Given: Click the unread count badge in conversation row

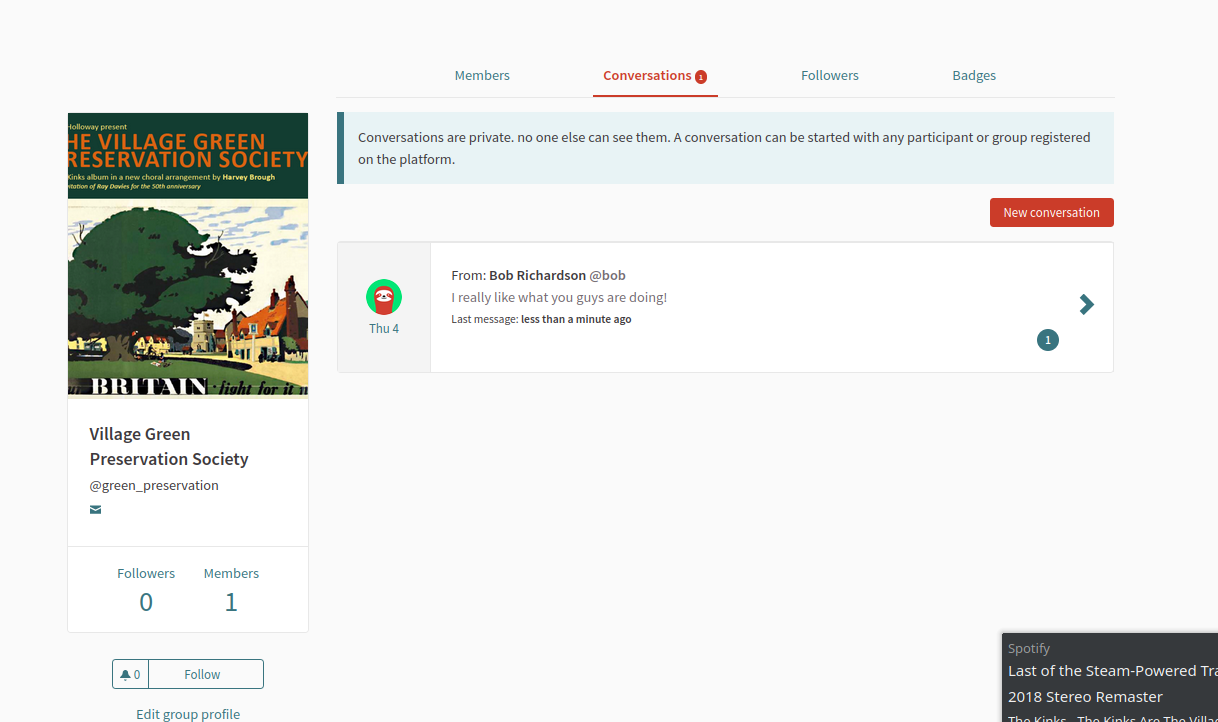Looking at the screenshot, I should [1048, 340].
